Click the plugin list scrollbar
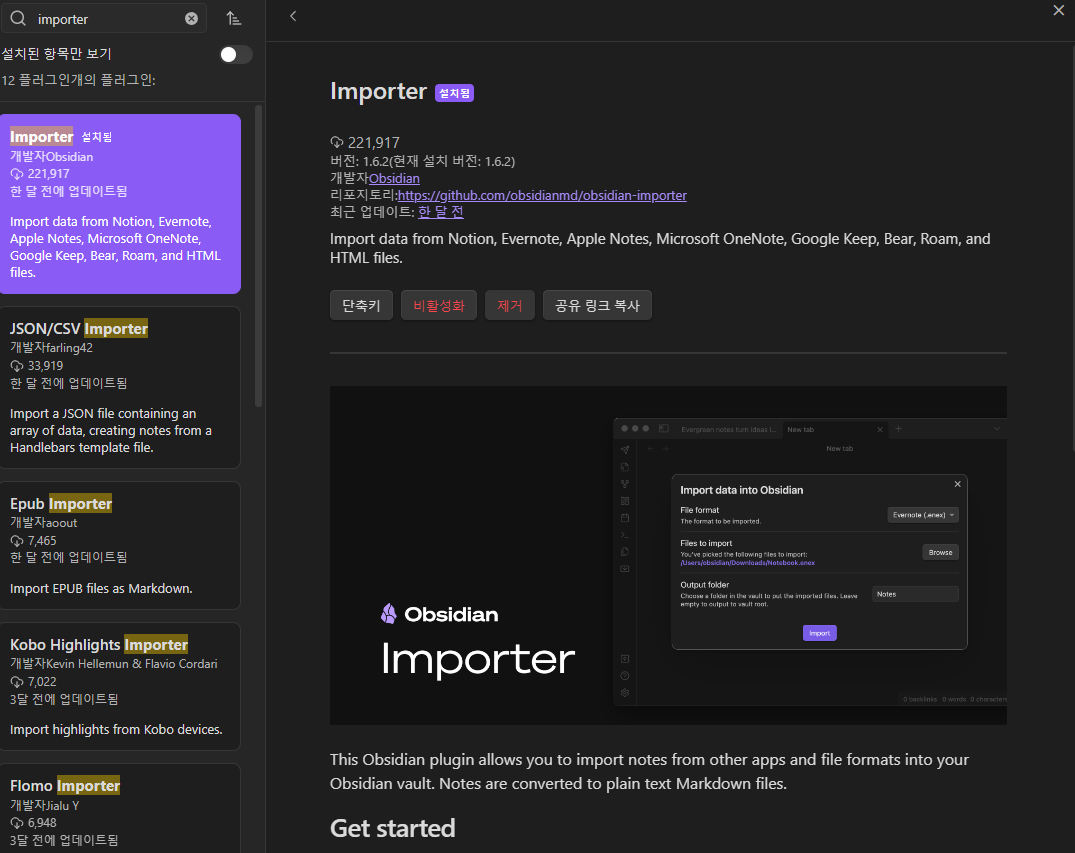The width and height of the screenshot is (1075, 853). coord(258,256)
